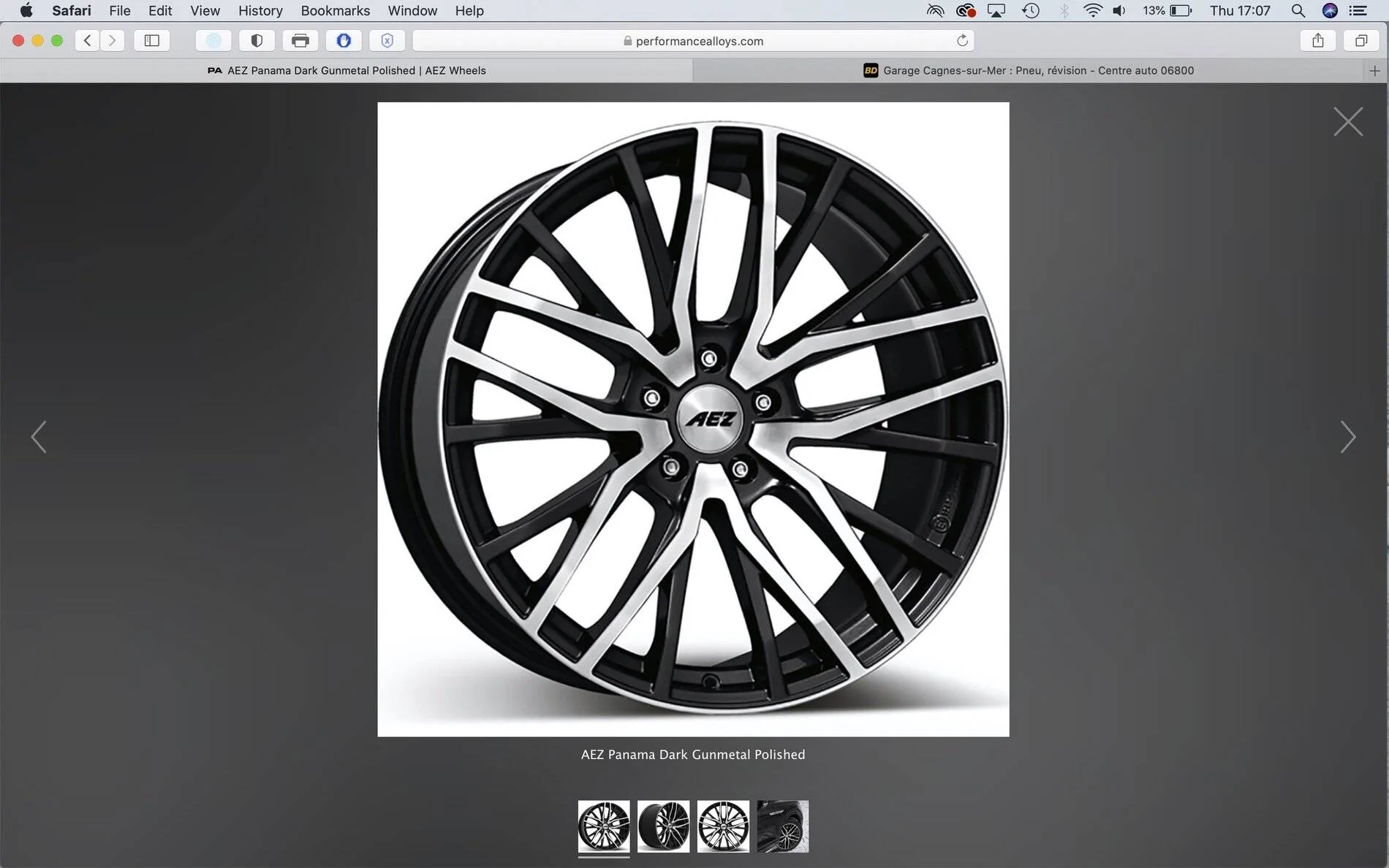Close the image lightbox with the X
The height and width of the screenshot is (868, 1389).
[1348, 121]
